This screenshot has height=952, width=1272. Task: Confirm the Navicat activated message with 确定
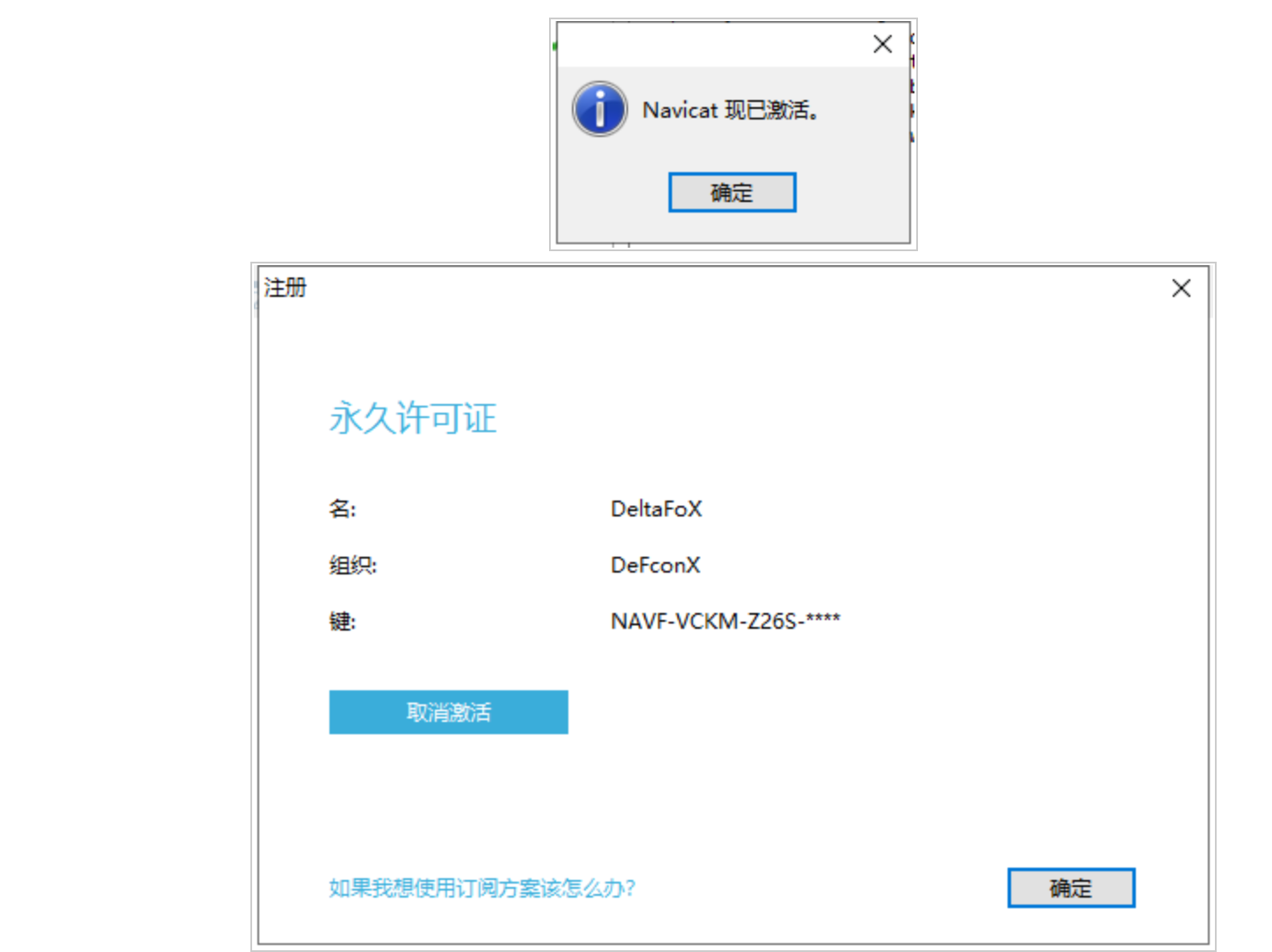[732, 192]
